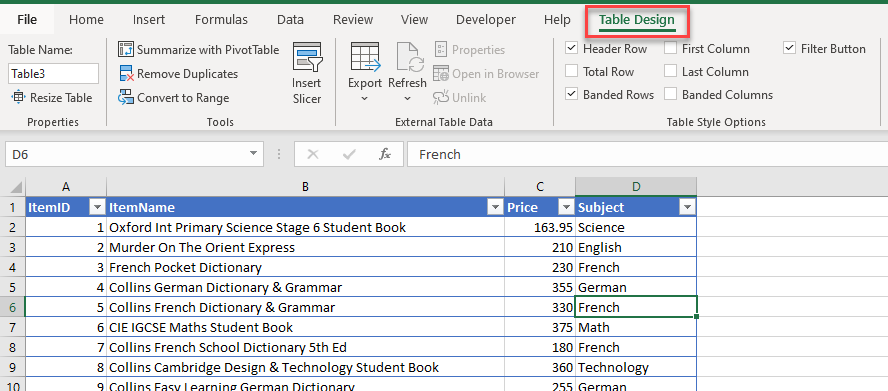
Task: Click the Export table icon
Action: (x=365, y=57)
